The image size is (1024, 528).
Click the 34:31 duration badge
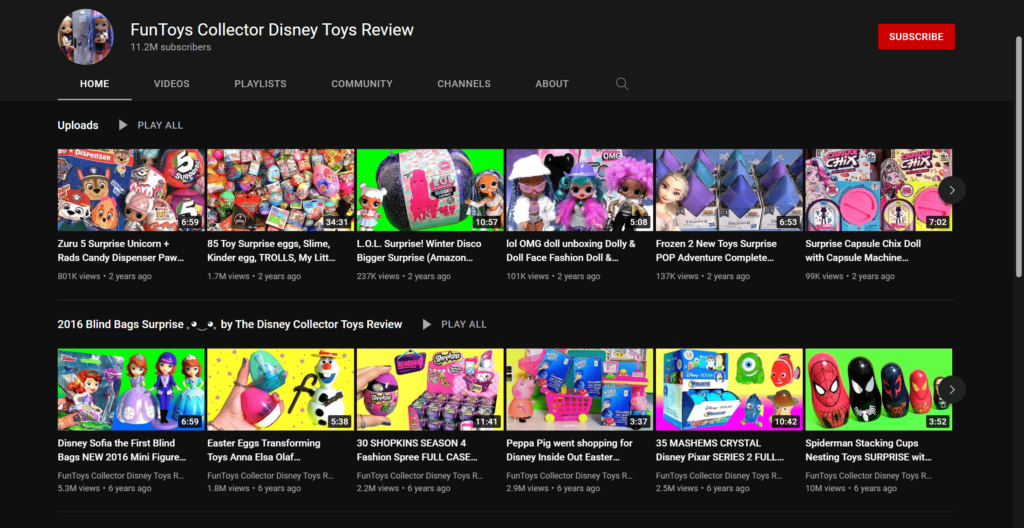tap(338, 222)
